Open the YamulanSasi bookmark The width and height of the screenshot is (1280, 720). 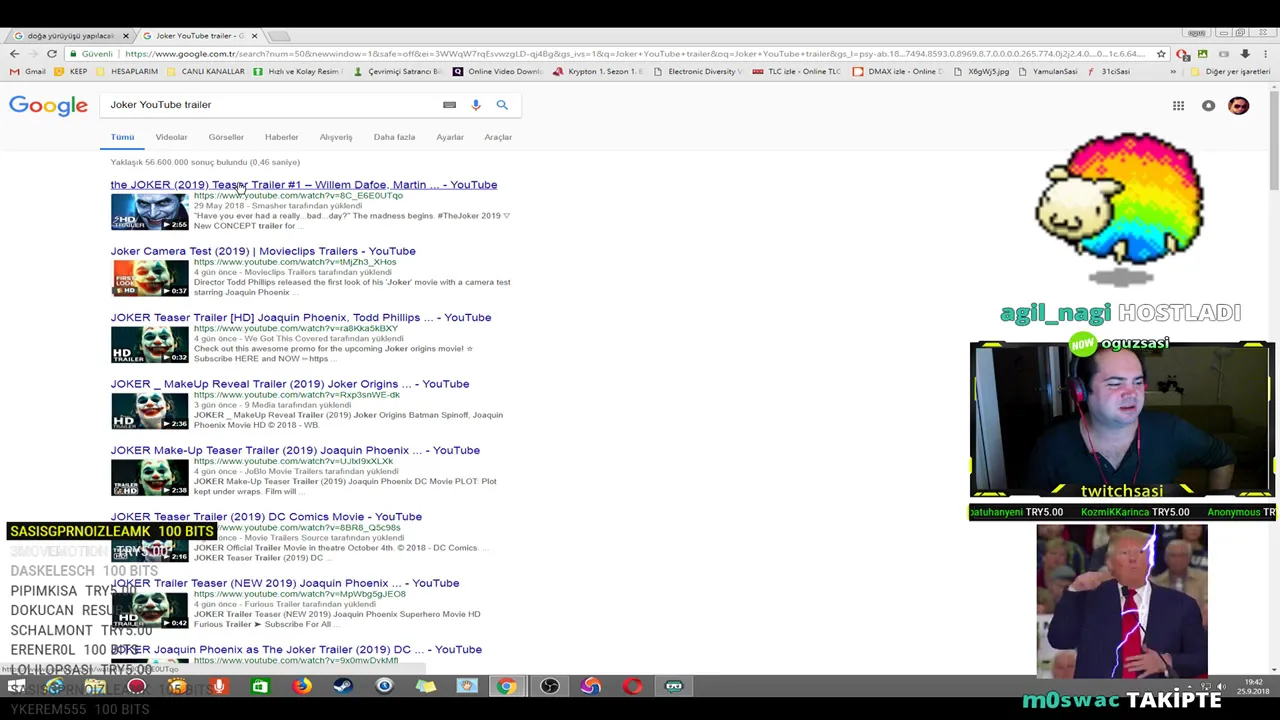coord(1048,71)
